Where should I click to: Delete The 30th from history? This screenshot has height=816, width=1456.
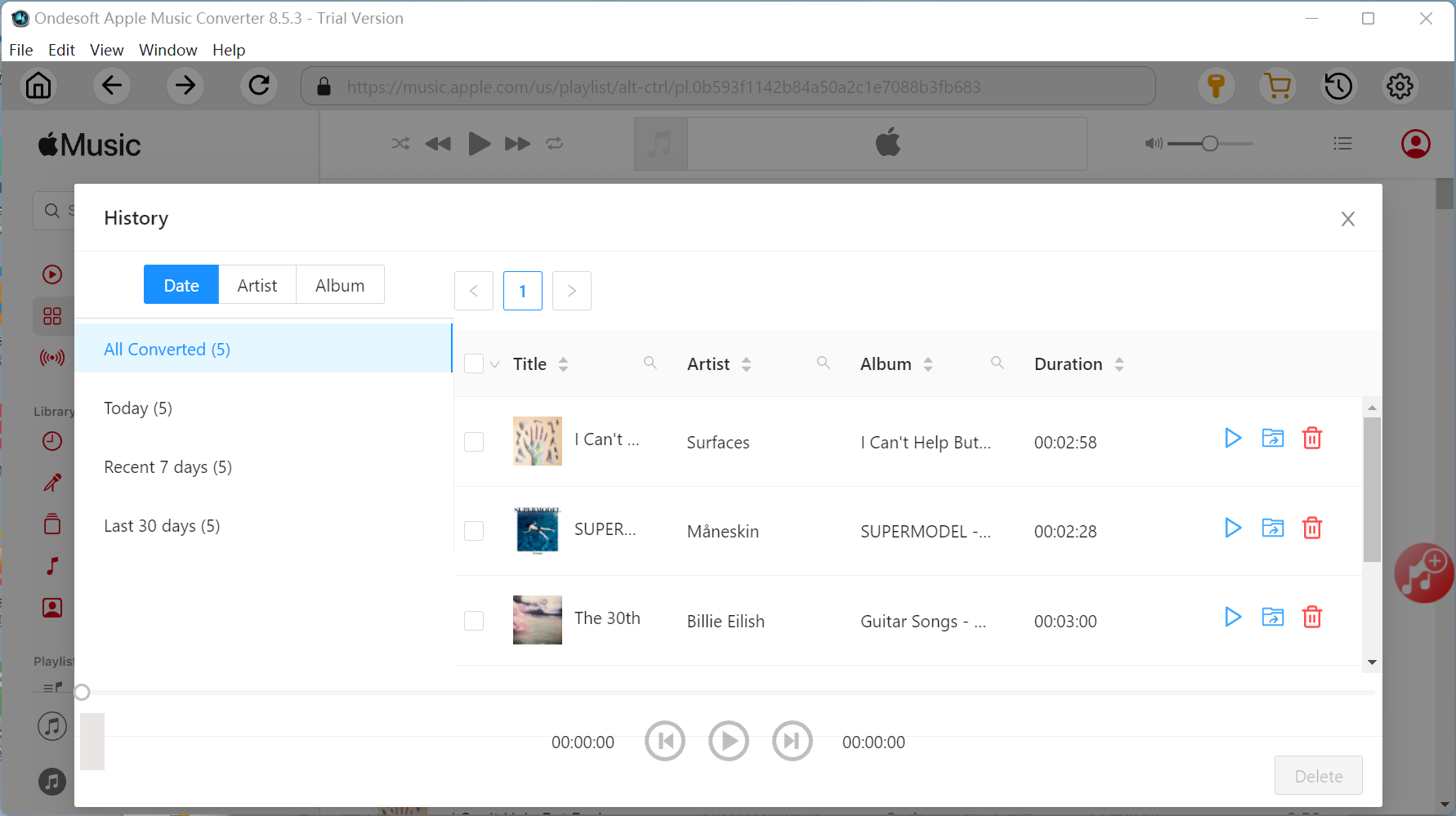click(x=1312, y=618)
